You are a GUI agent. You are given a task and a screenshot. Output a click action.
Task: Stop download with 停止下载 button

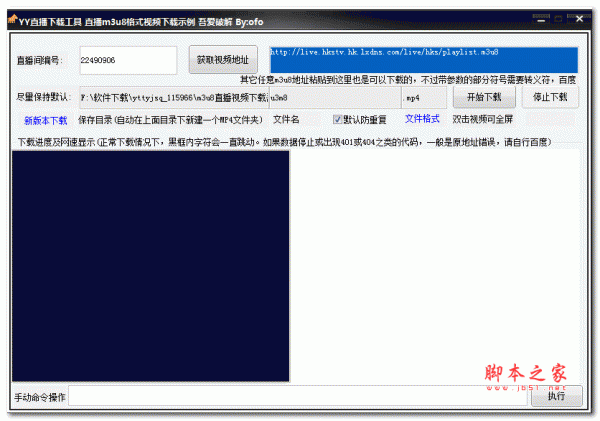click(550, 97)
